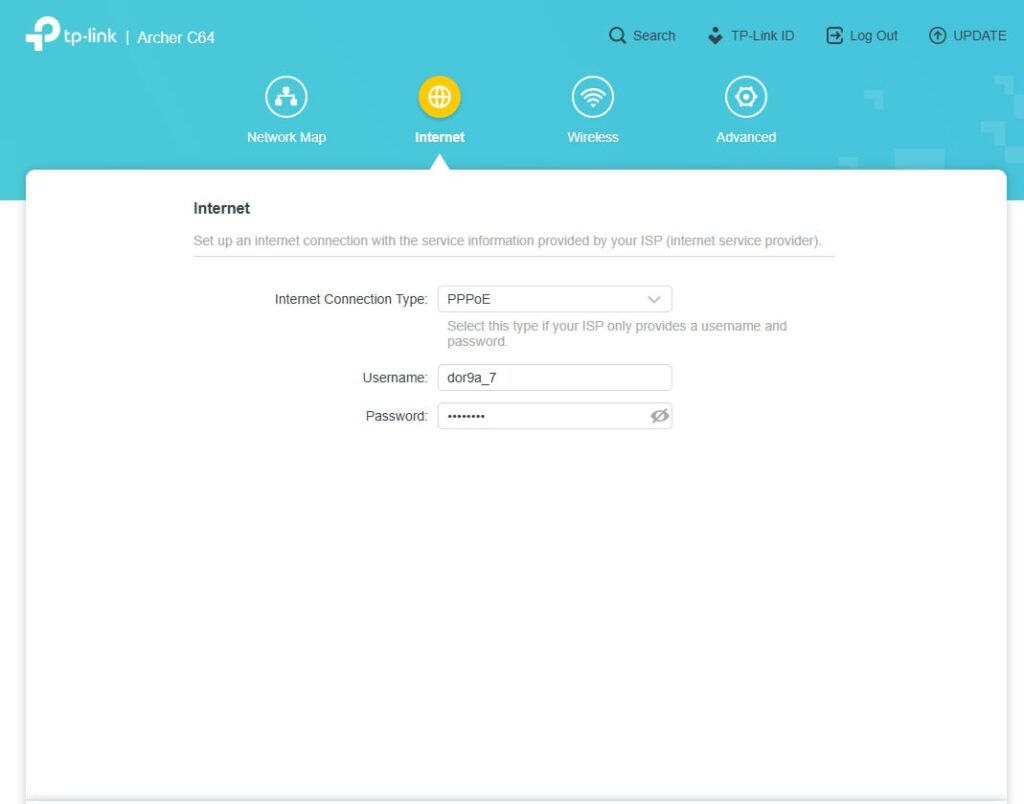The width and height of the screenshot is (1024, 804).
Task: Click the tp-link logo
Action: point(71,35)
